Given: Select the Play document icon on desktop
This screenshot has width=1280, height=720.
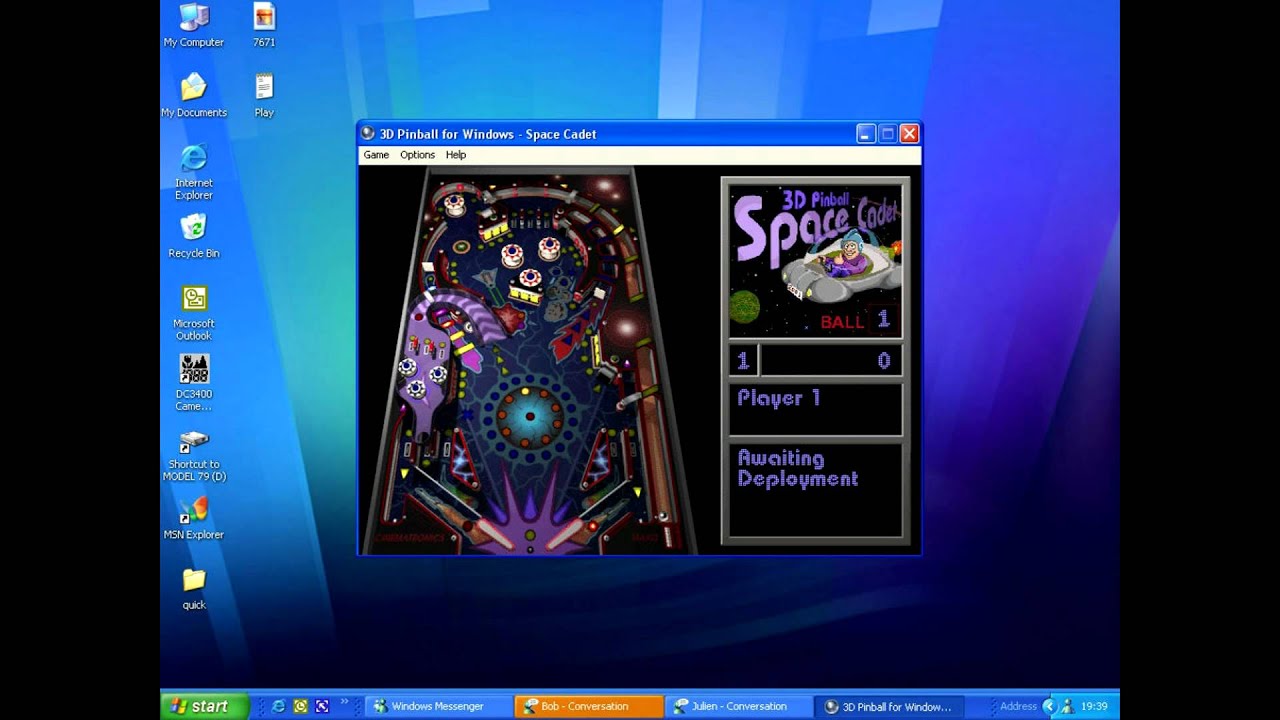Looking at the screenshot, I should 264,96.
